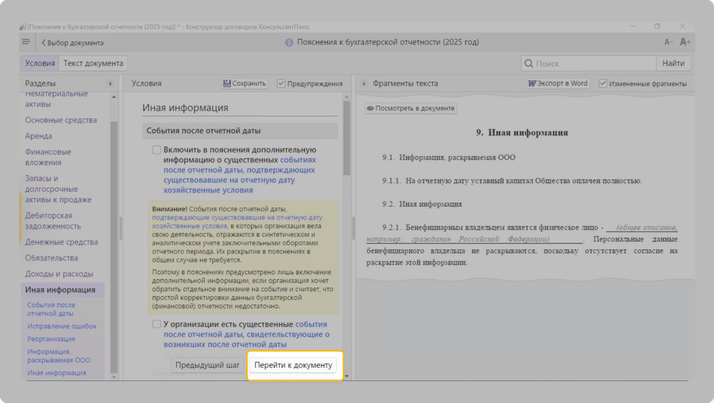Open Основные средства section in sidebar

tap(61, 120)
